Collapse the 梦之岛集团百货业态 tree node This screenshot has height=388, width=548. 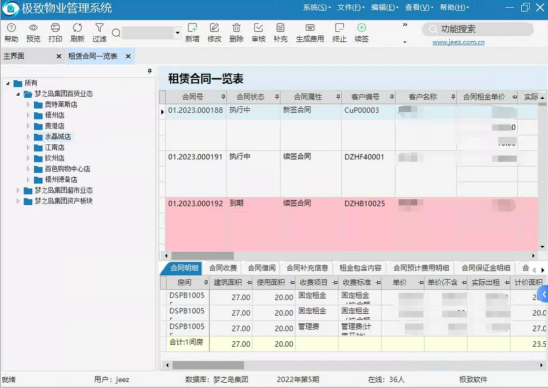[18, 94]
